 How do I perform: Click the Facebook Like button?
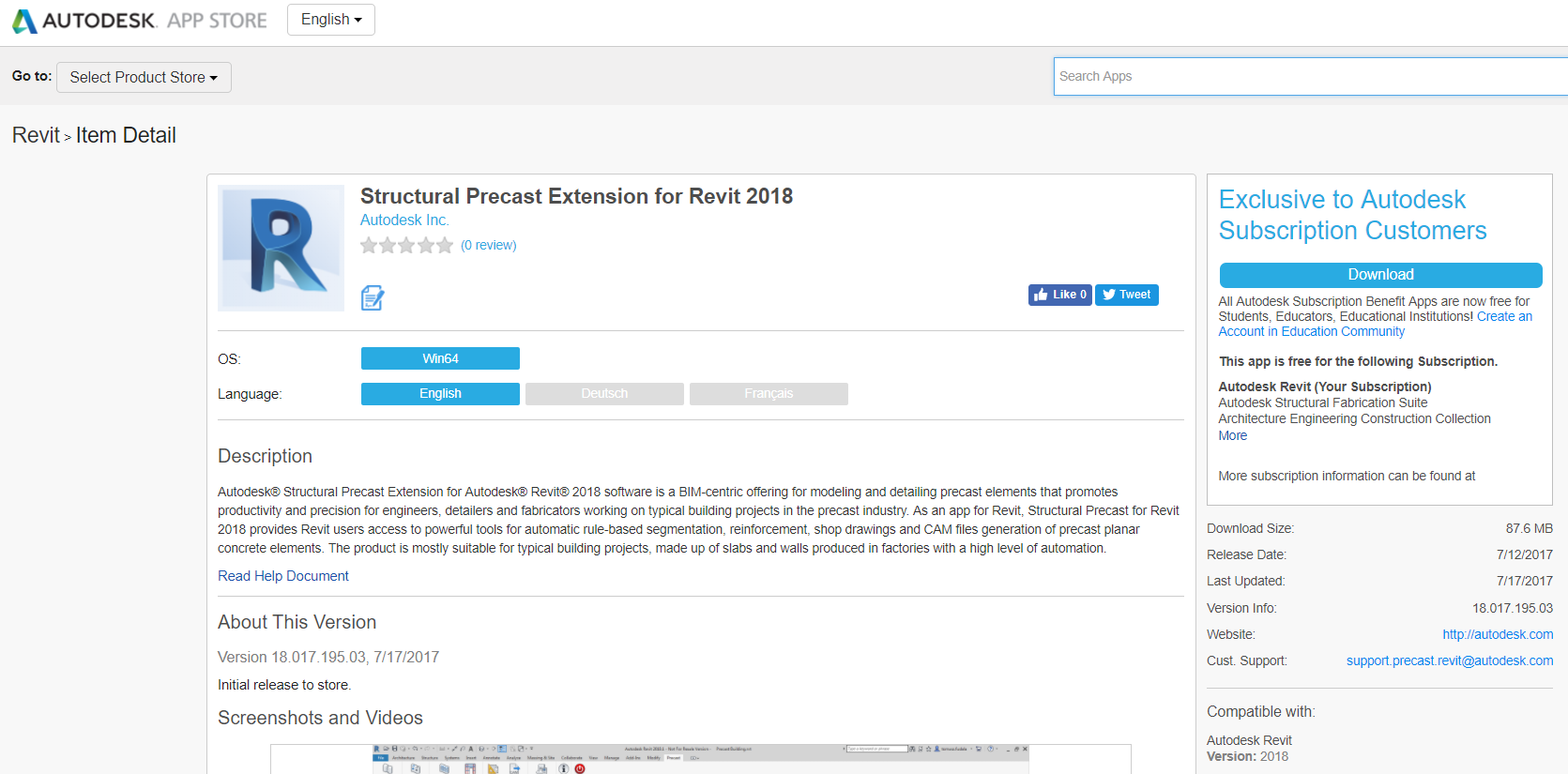tap(1059, 295)
